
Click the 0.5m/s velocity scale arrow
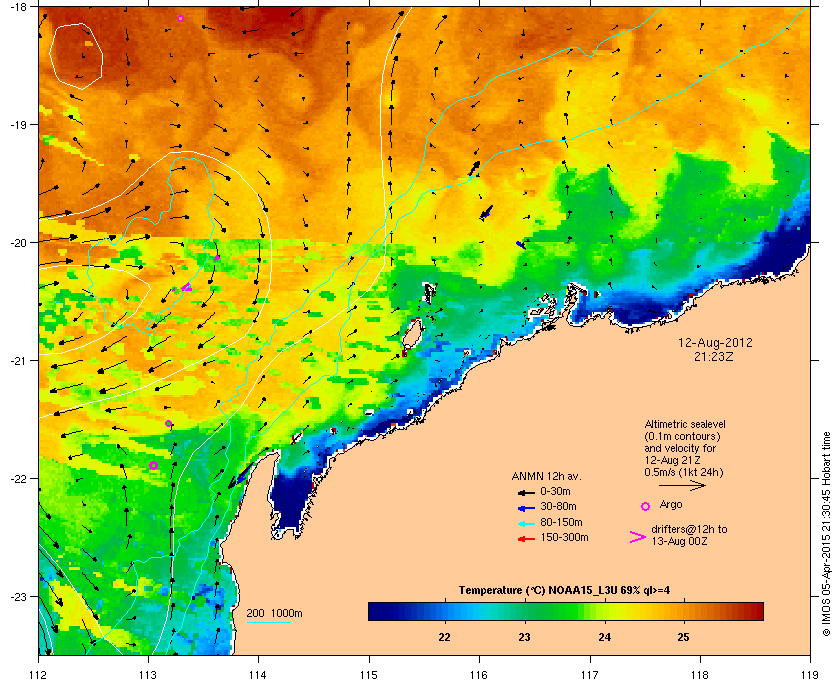click(x=682, y=486)
